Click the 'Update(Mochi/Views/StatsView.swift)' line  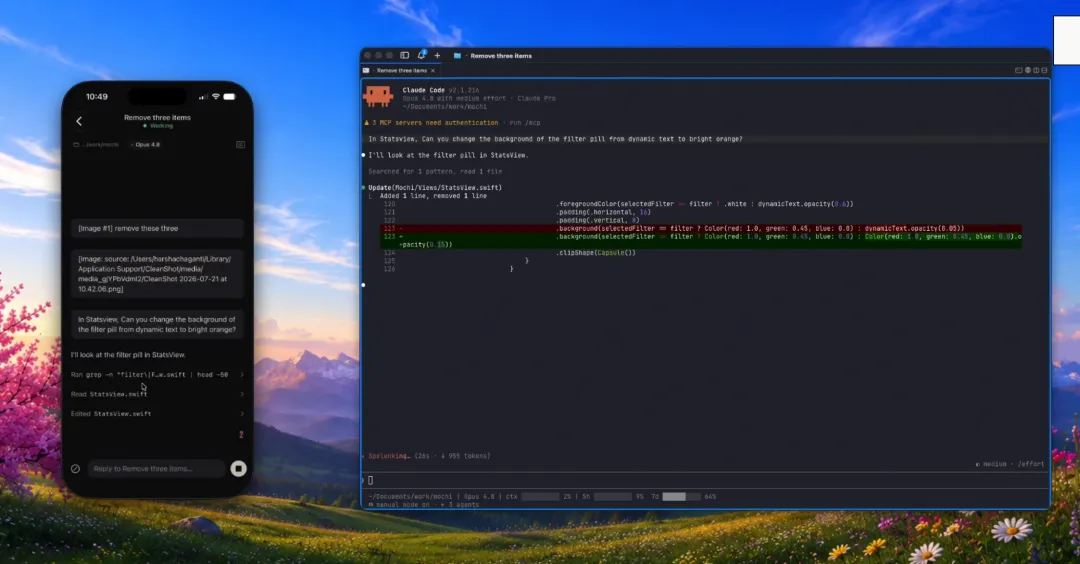point(435,187)
